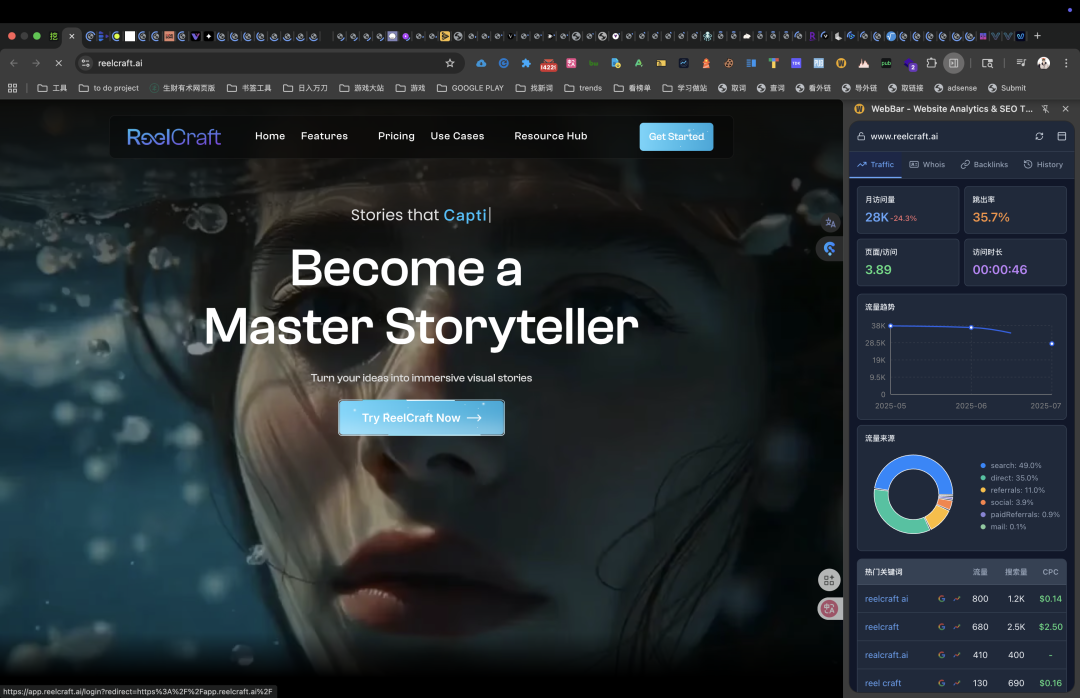Image resolution: width=1080 pixels, height=698 pixels.
Task: Click the 00:00:46 visit duration value
Action: pyautogui.click(x=999, y=269)
